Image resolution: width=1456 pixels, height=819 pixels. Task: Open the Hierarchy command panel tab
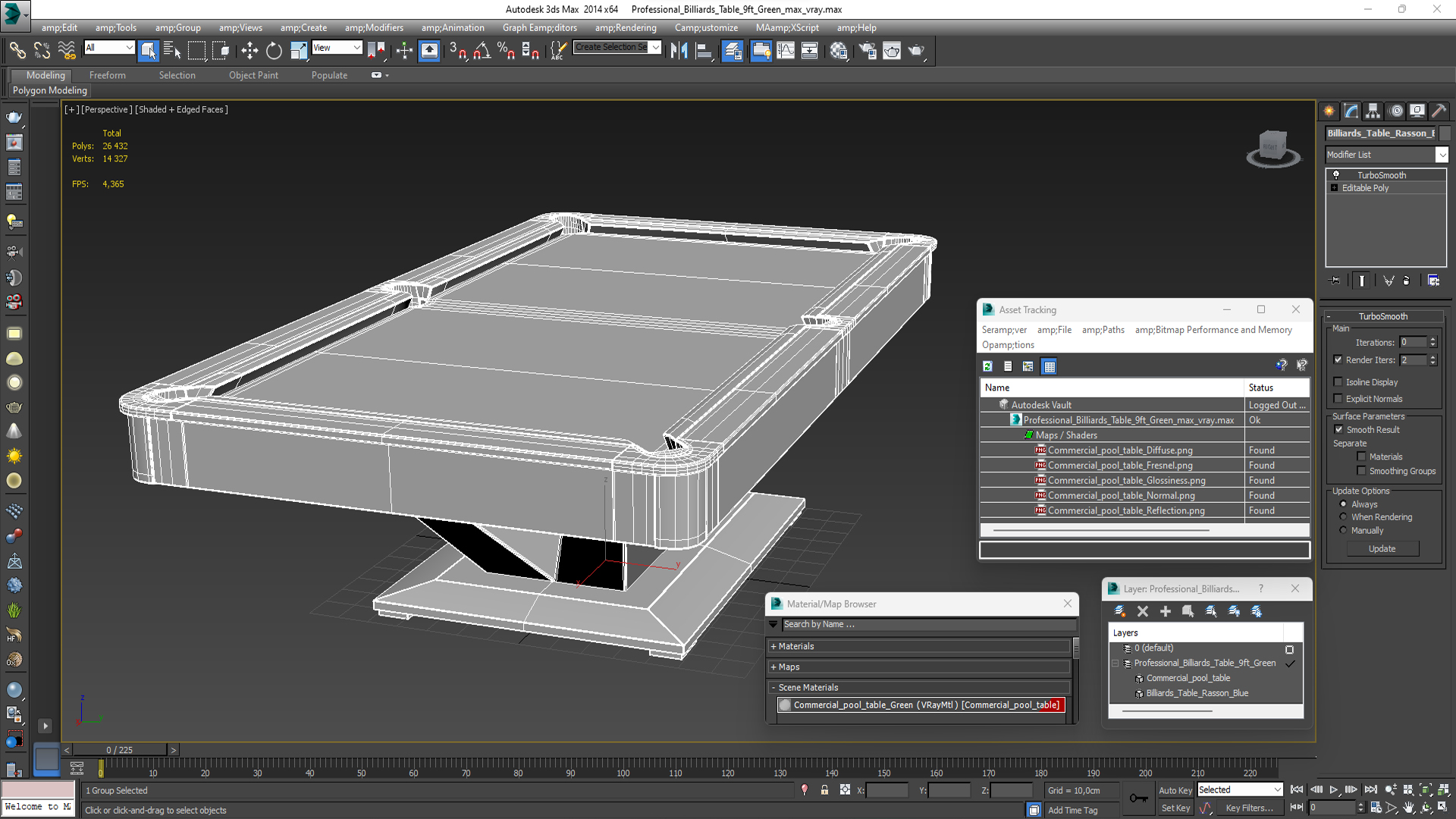1373,111
